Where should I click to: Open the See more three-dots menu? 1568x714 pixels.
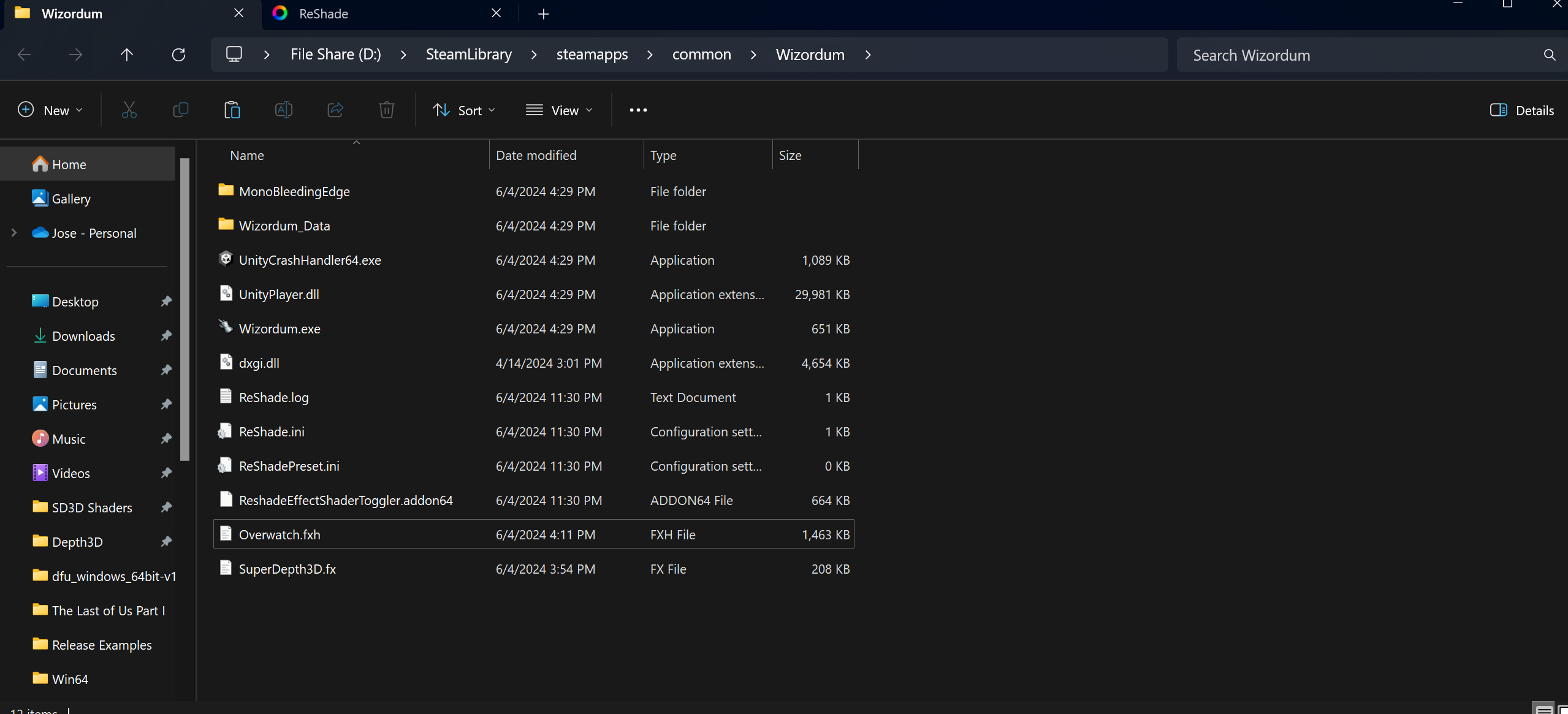638,110
